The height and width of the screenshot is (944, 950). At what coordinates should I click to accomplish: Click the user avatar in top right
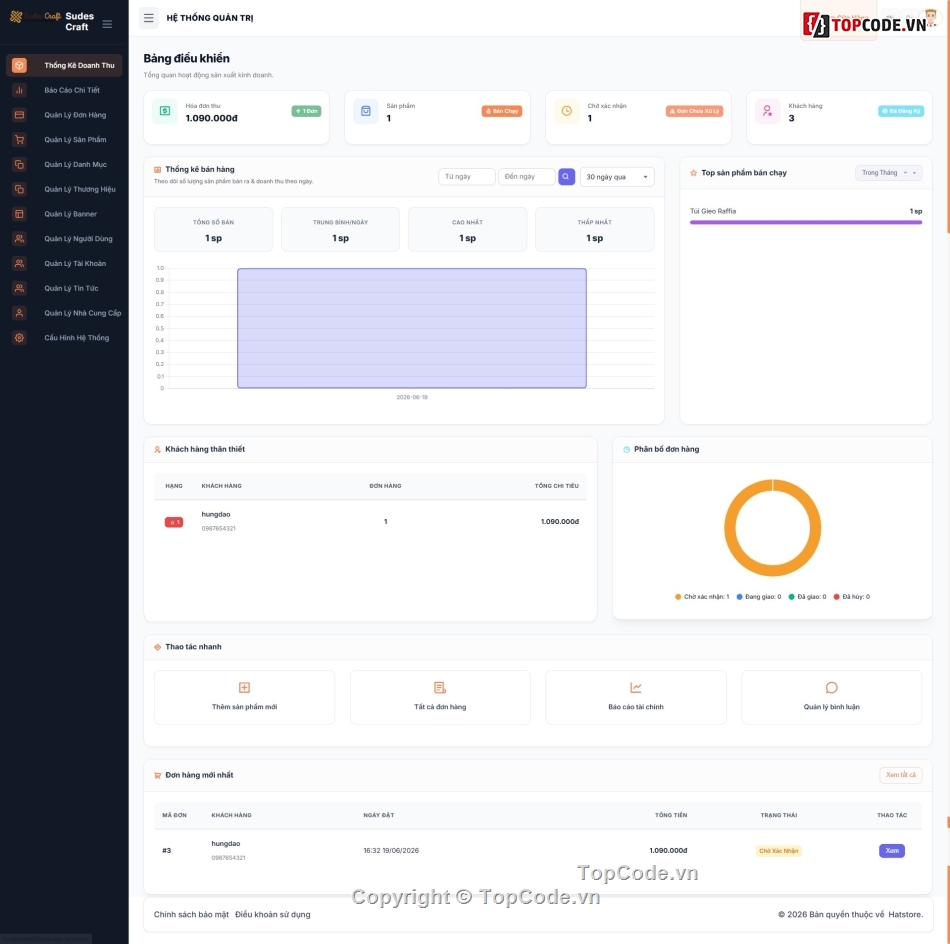[x=931, y=16]
